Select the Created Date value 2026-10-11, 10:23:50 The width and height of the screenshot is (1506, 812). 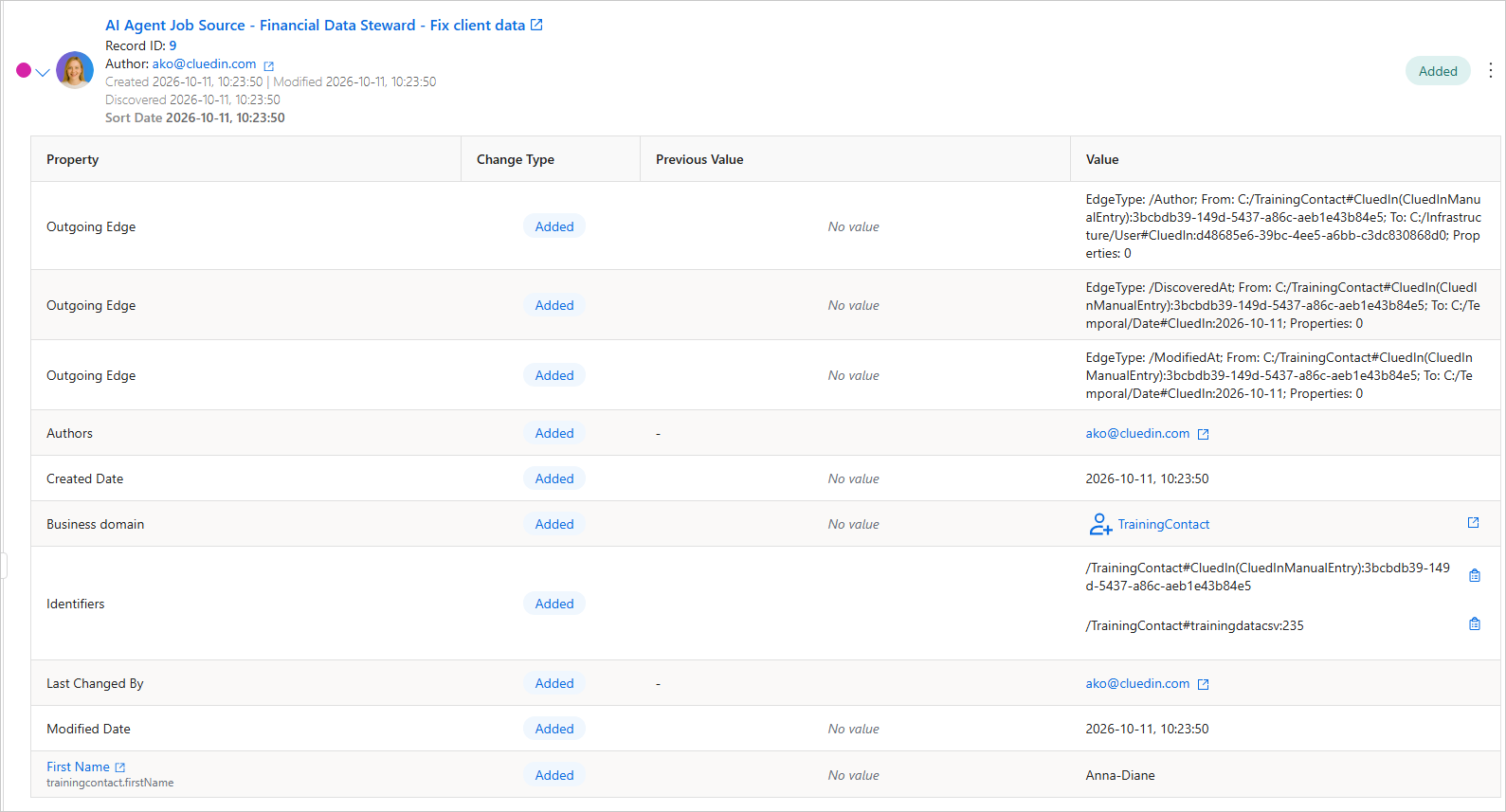click(1147, 478)
